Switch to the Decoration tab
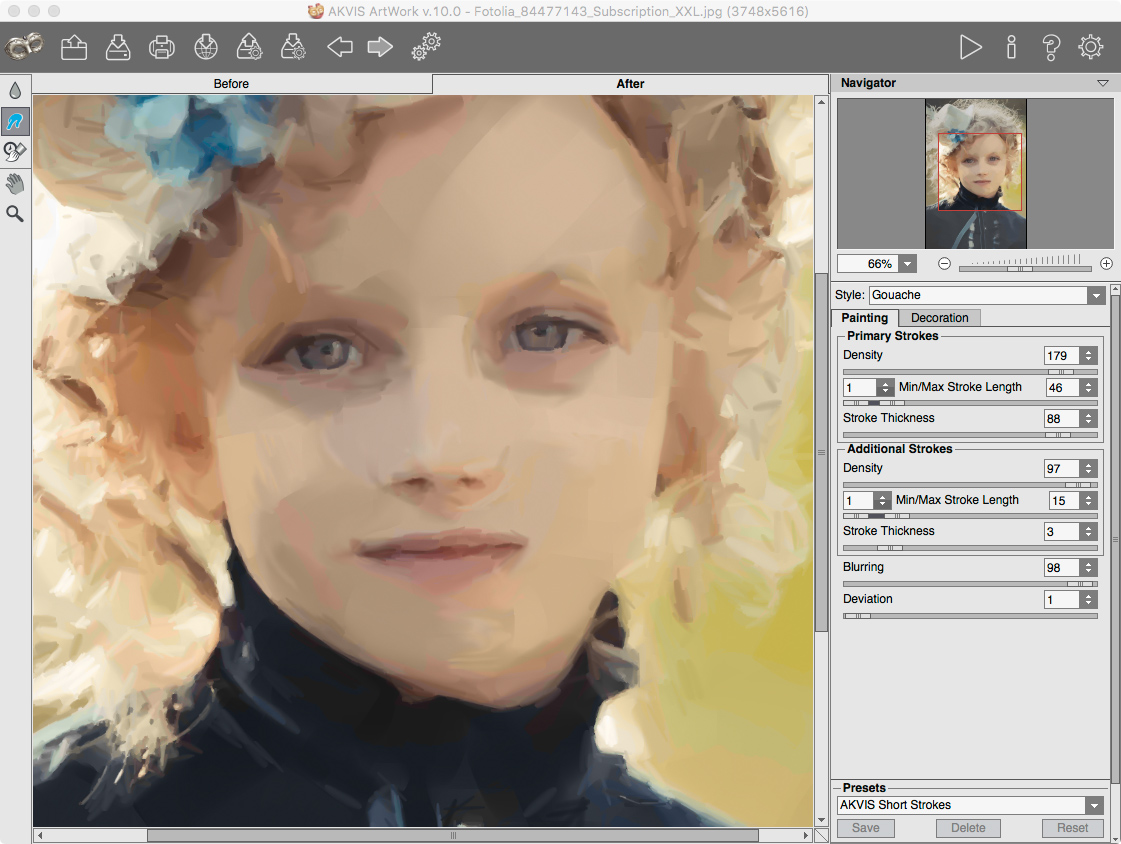The width and height of the screenshot is (1121, 844). [939, 318]
